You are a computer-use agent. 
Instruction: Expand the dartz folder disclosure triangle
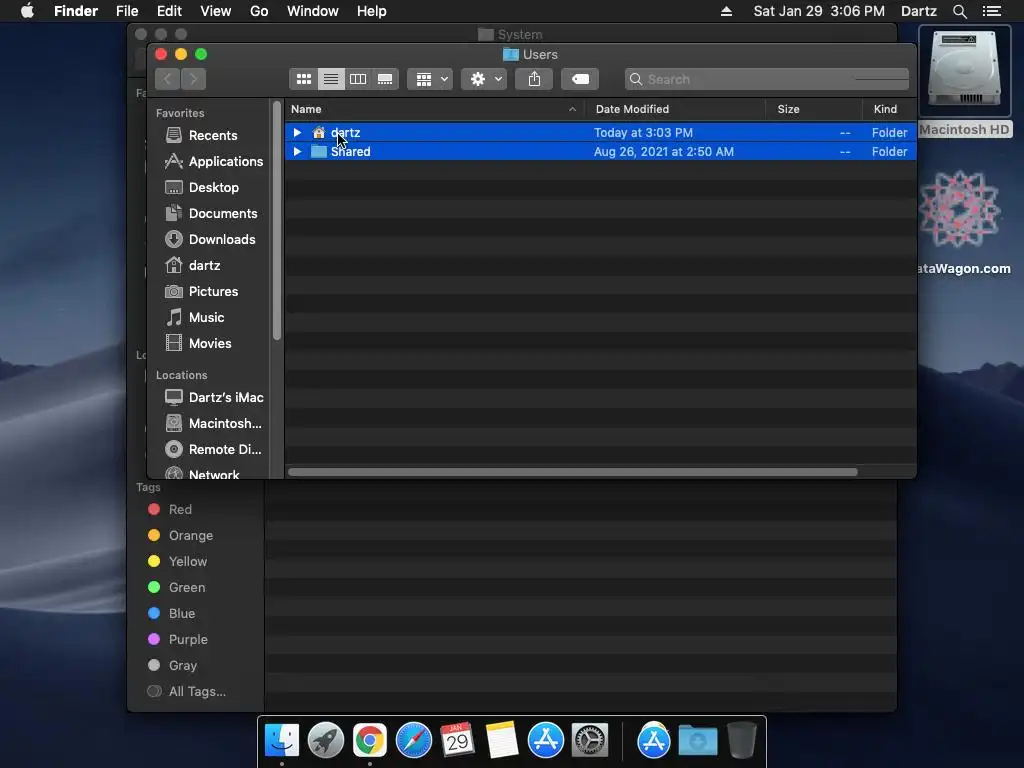[x=297, y=133]
